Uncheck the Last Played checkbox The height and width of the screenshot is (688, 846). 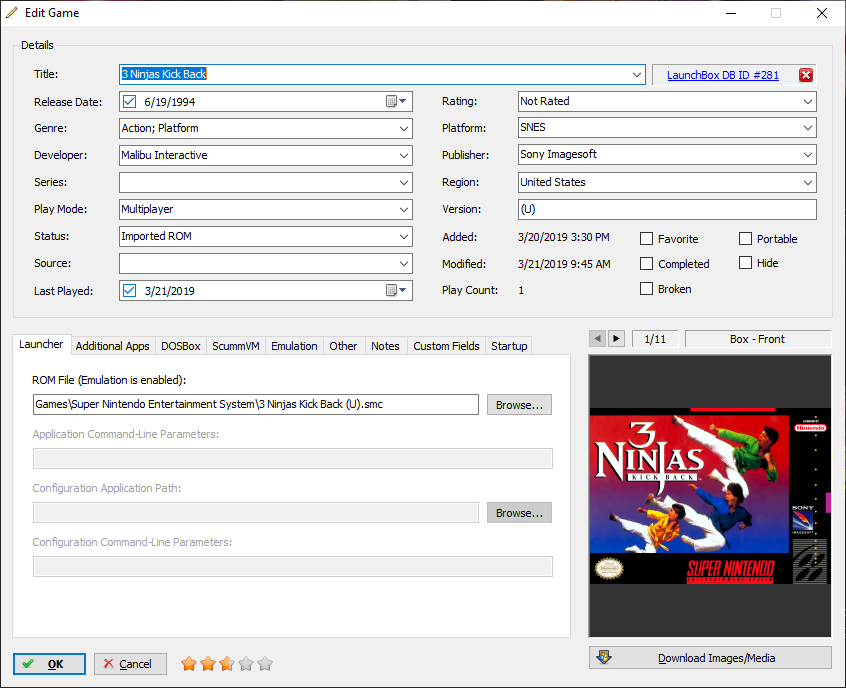coord(129,290)
